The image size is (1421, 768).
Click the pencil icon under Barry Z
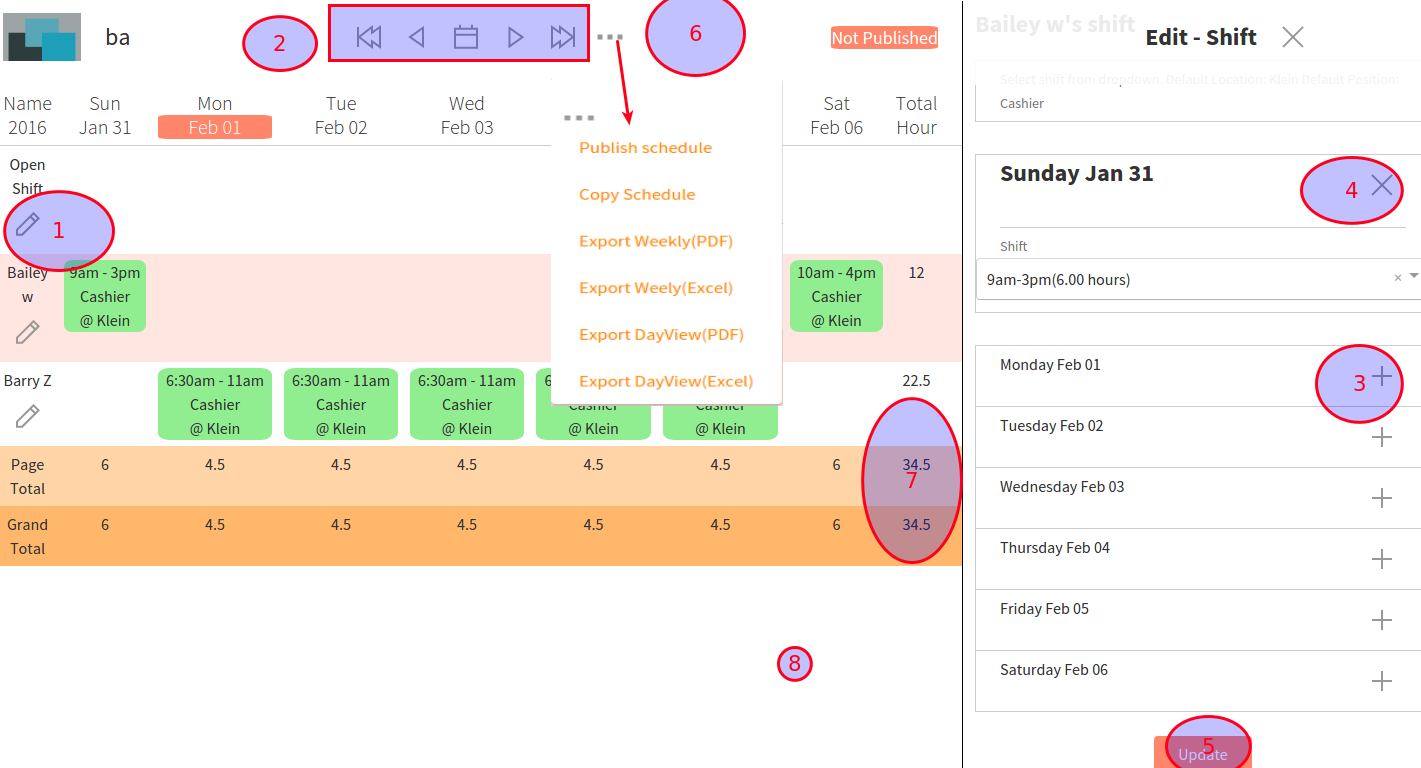27,416
